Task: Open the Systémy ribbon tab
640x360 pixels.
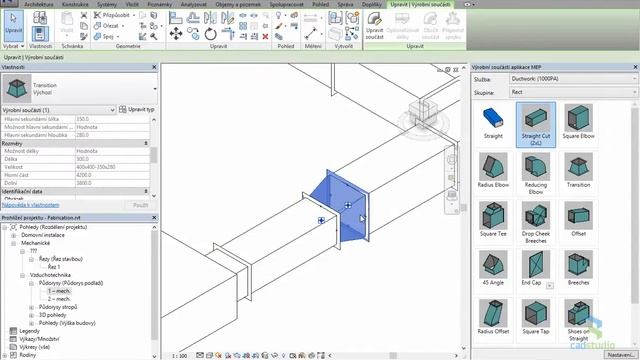Action: [x=107, y=4]
